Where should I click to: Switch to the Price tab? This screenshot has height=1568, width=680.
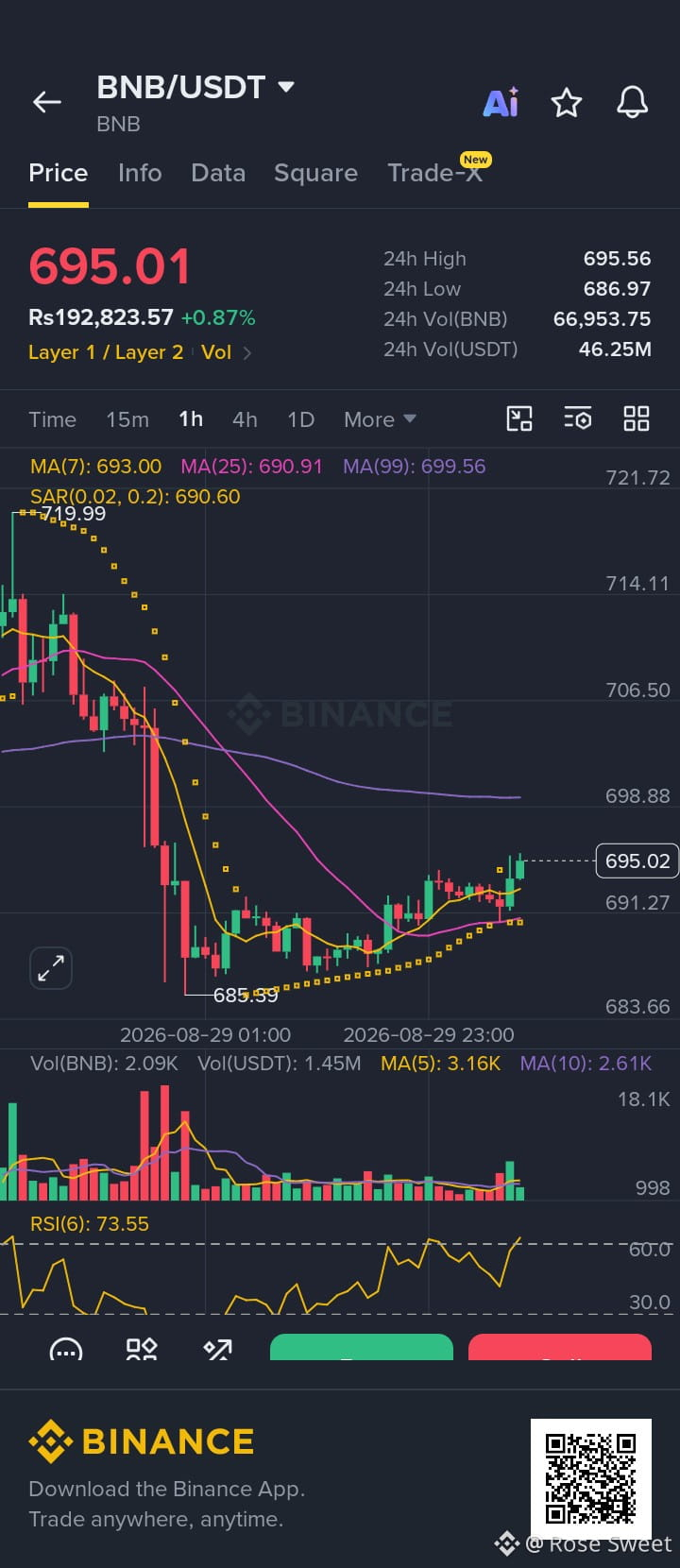(x=59, y=173)
